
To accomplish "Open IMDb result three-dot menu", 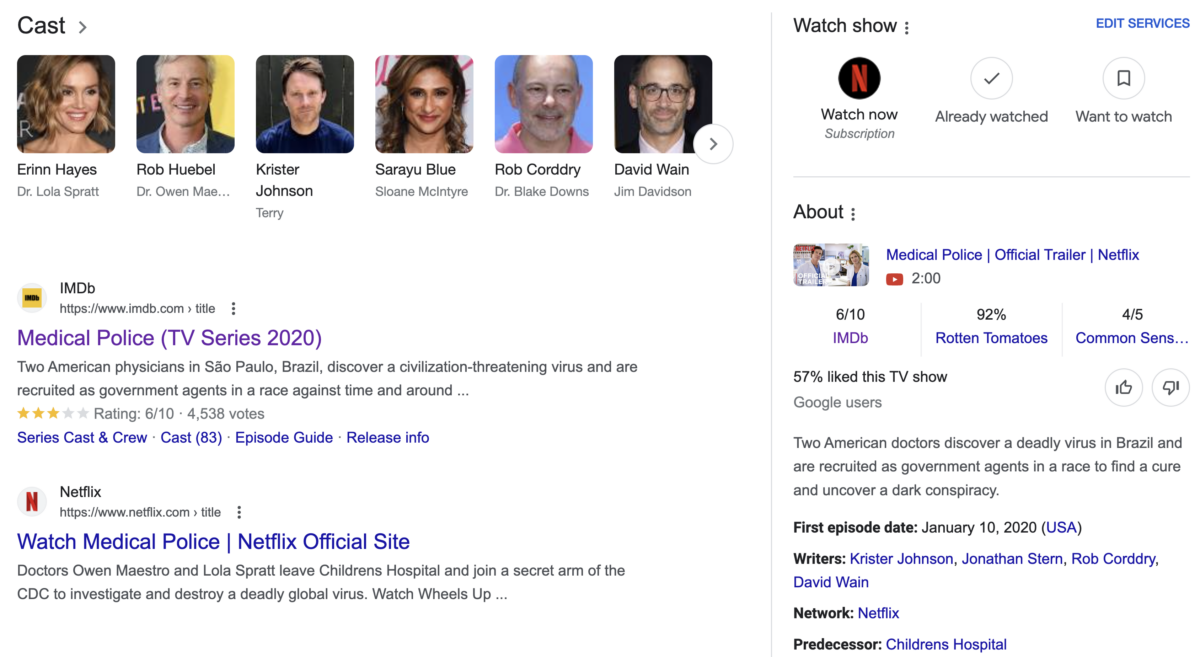I will [x=233, y=309].
